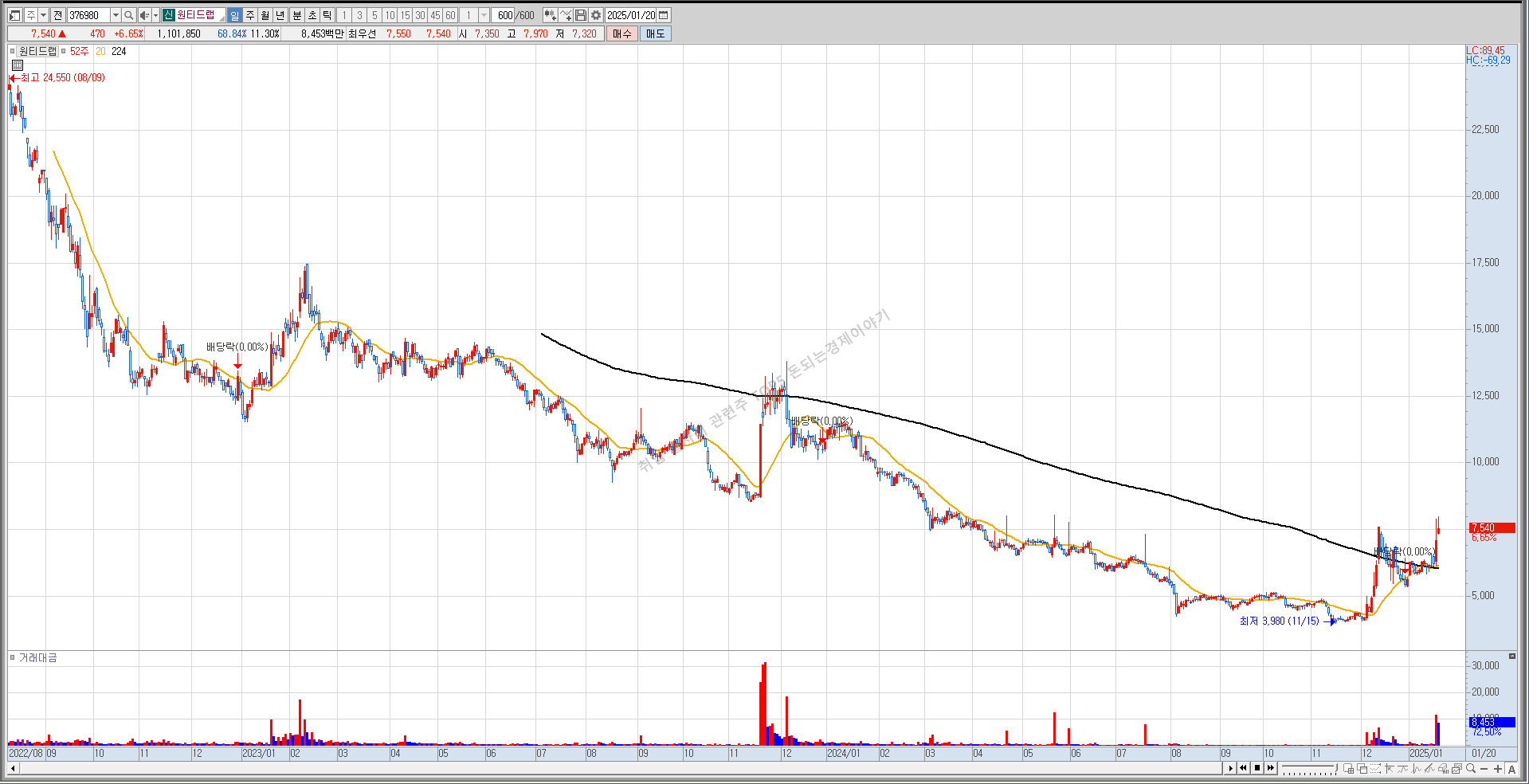
Task: Click the date field 2025/01/20
Action: click(630, 15)
